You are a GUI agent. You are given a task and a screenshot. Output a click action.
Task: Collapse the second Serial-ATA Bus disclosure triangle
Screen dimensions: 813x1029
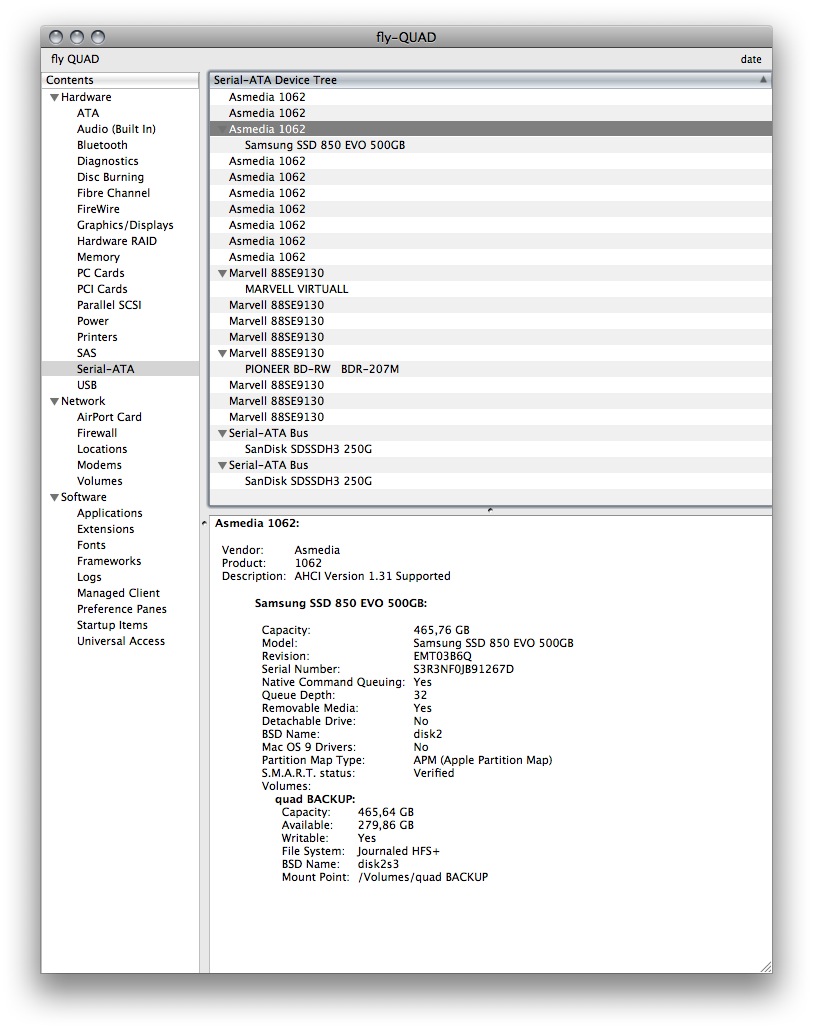tap(222, 465)
